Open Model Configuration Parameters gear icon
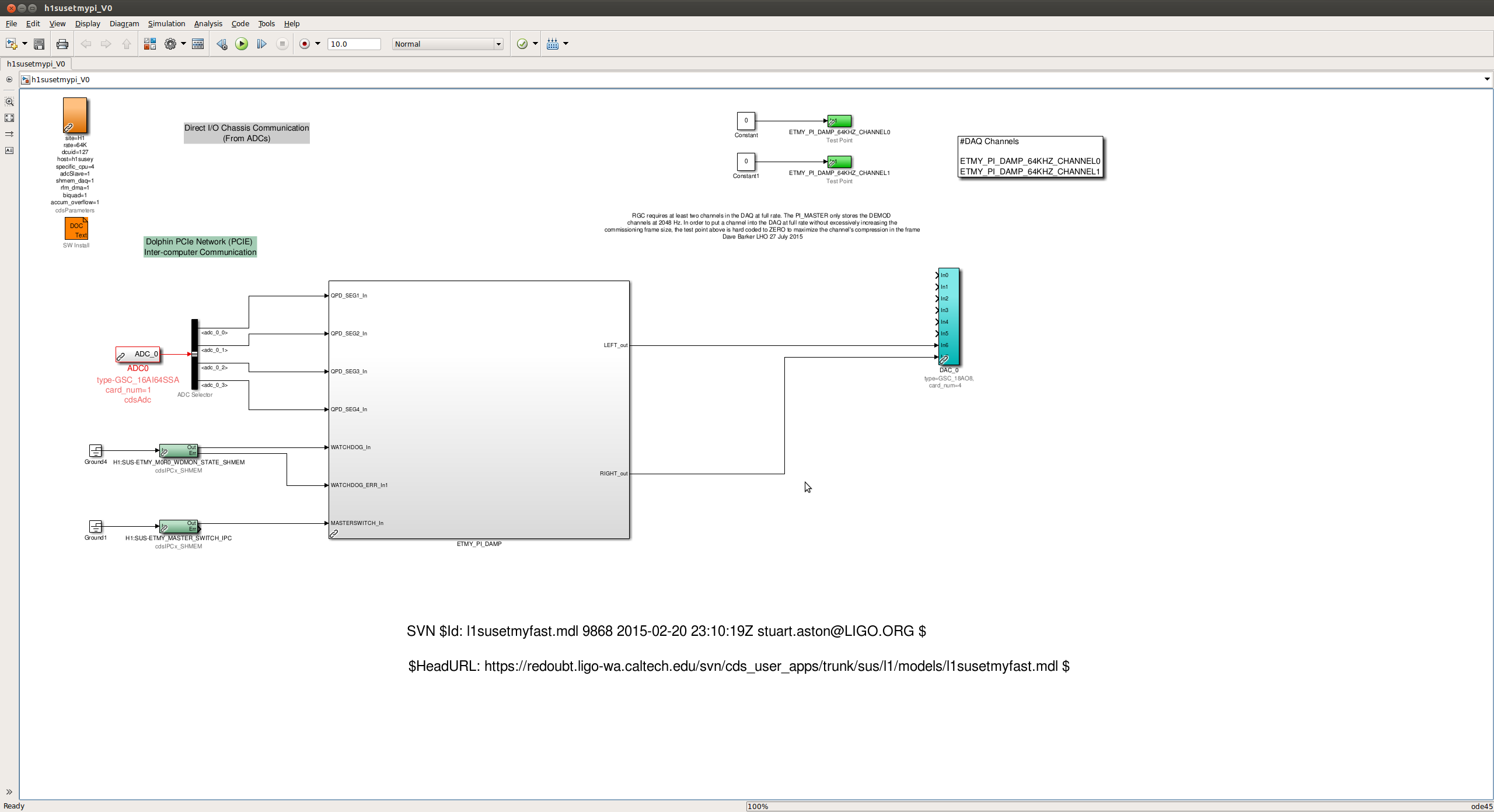This screenshot has height=812, width=1494. coord(170,44)
